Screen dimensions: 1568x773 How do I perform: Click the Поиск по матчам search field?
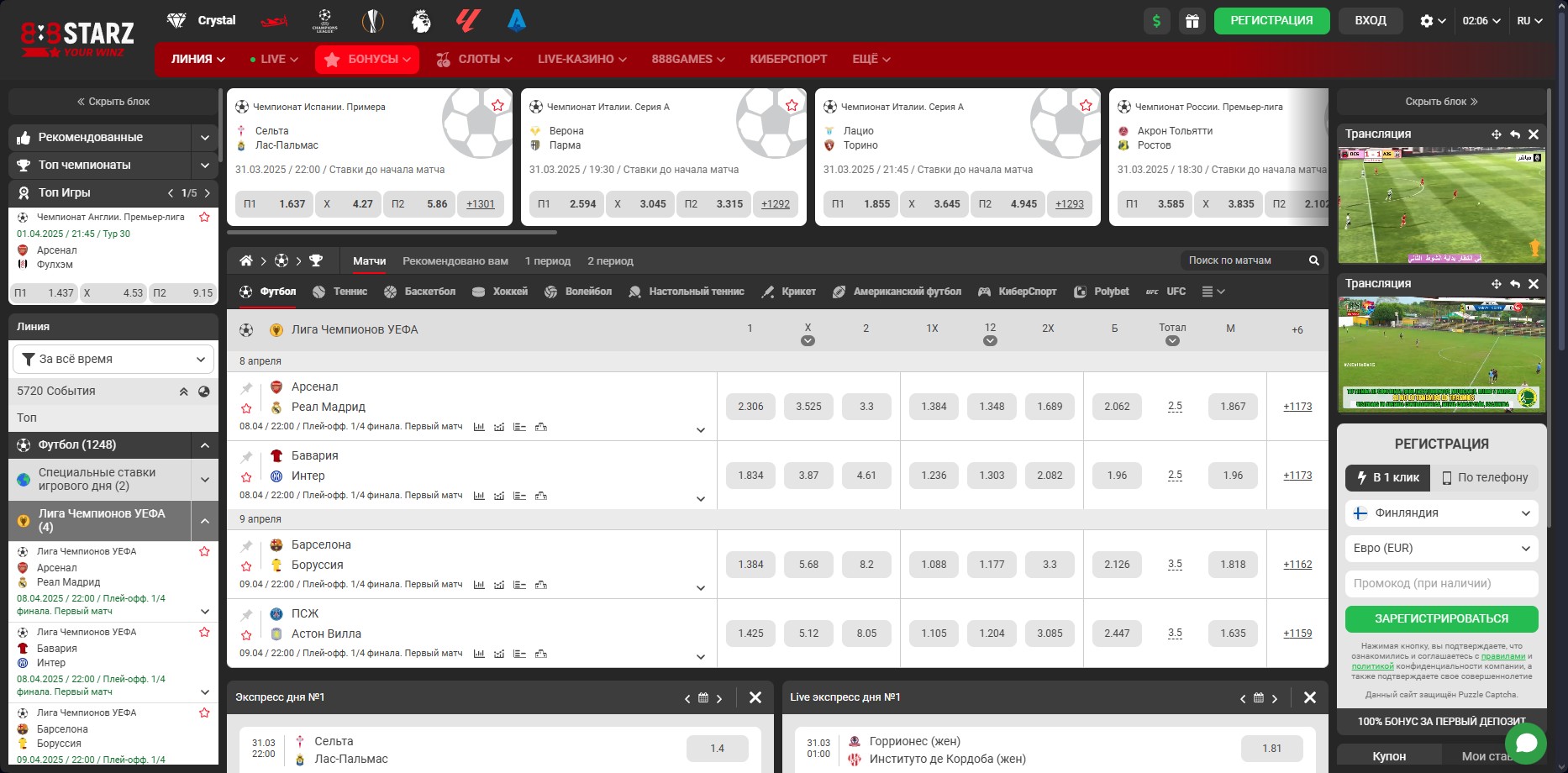click(1244, 260)
